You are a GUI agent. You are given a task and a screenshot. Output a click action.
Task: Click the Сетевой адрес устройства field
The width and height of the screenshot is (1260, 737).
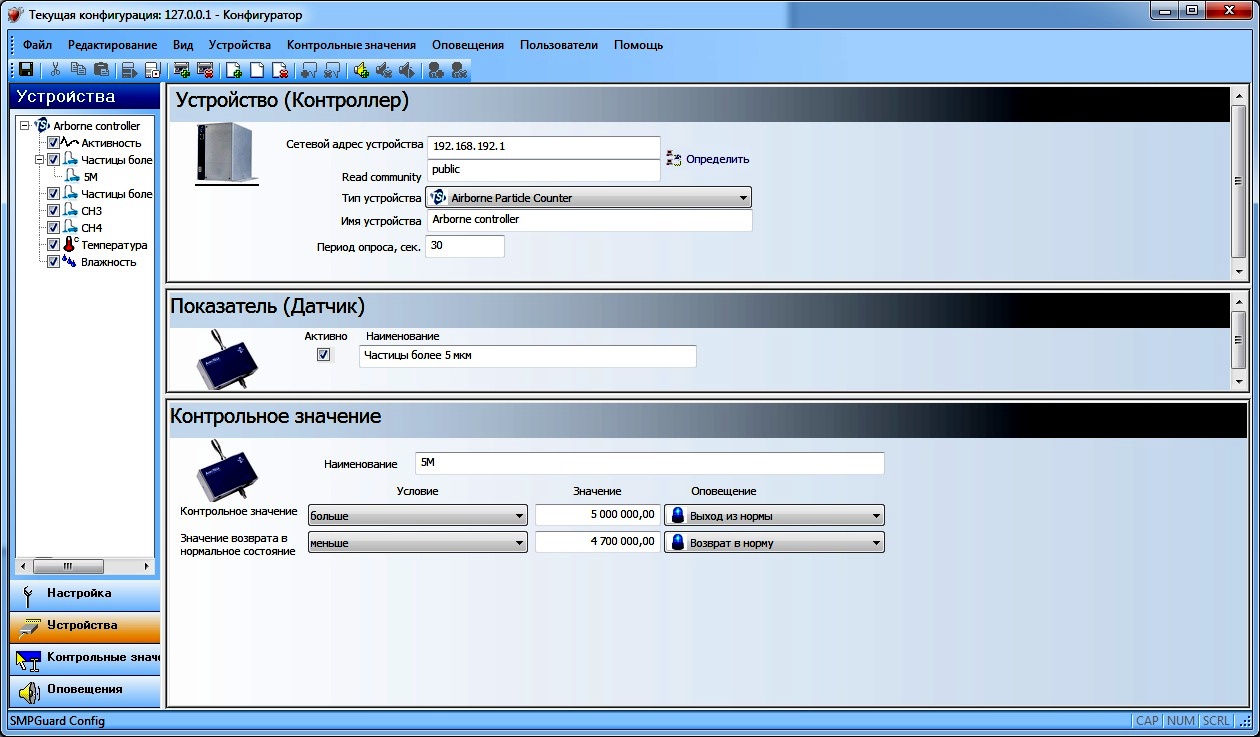click(543, 147)
